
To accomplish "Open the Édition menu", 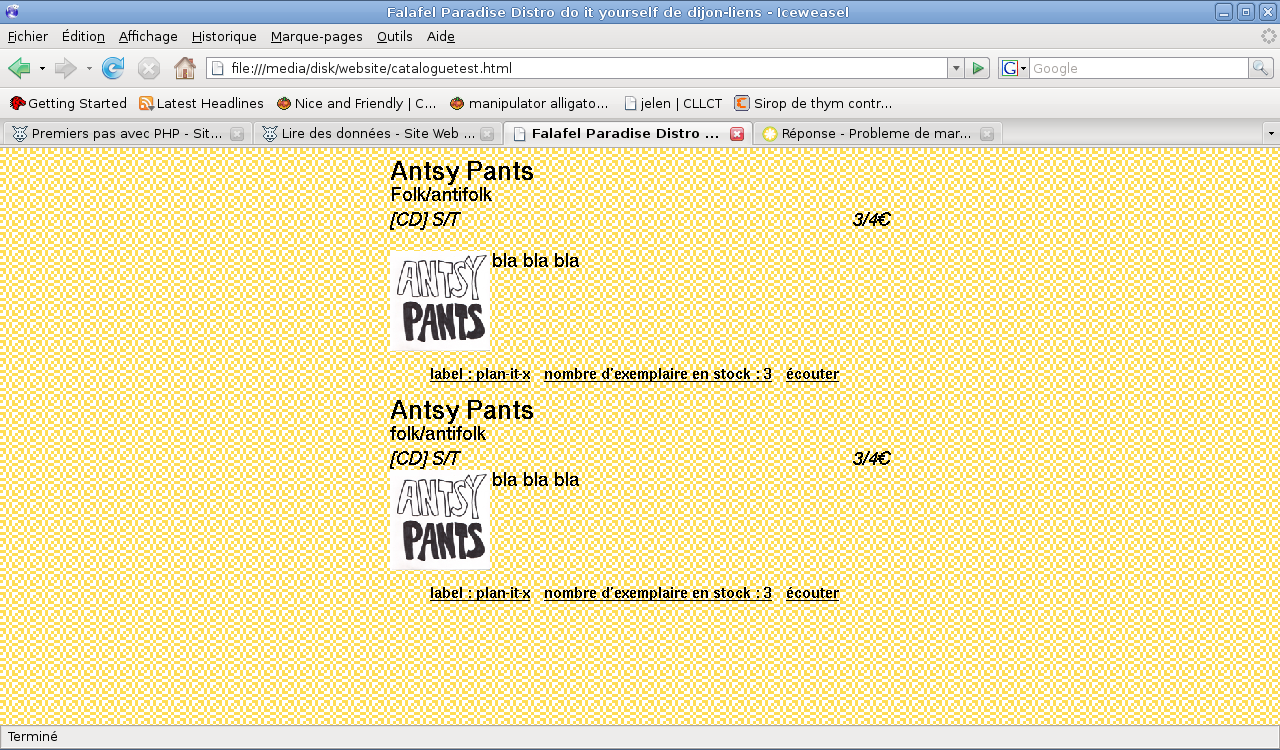I will click(83, 36).
